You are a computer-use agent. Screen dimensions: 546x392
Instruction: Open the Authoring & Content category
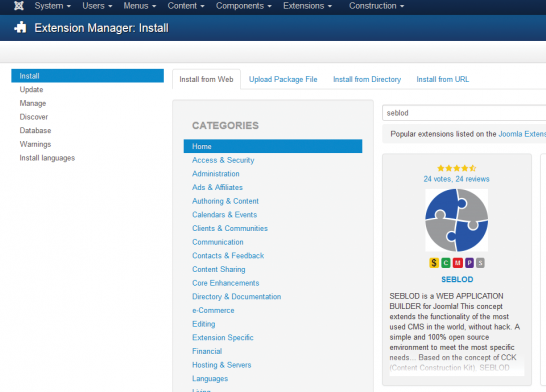pos(225,201)
